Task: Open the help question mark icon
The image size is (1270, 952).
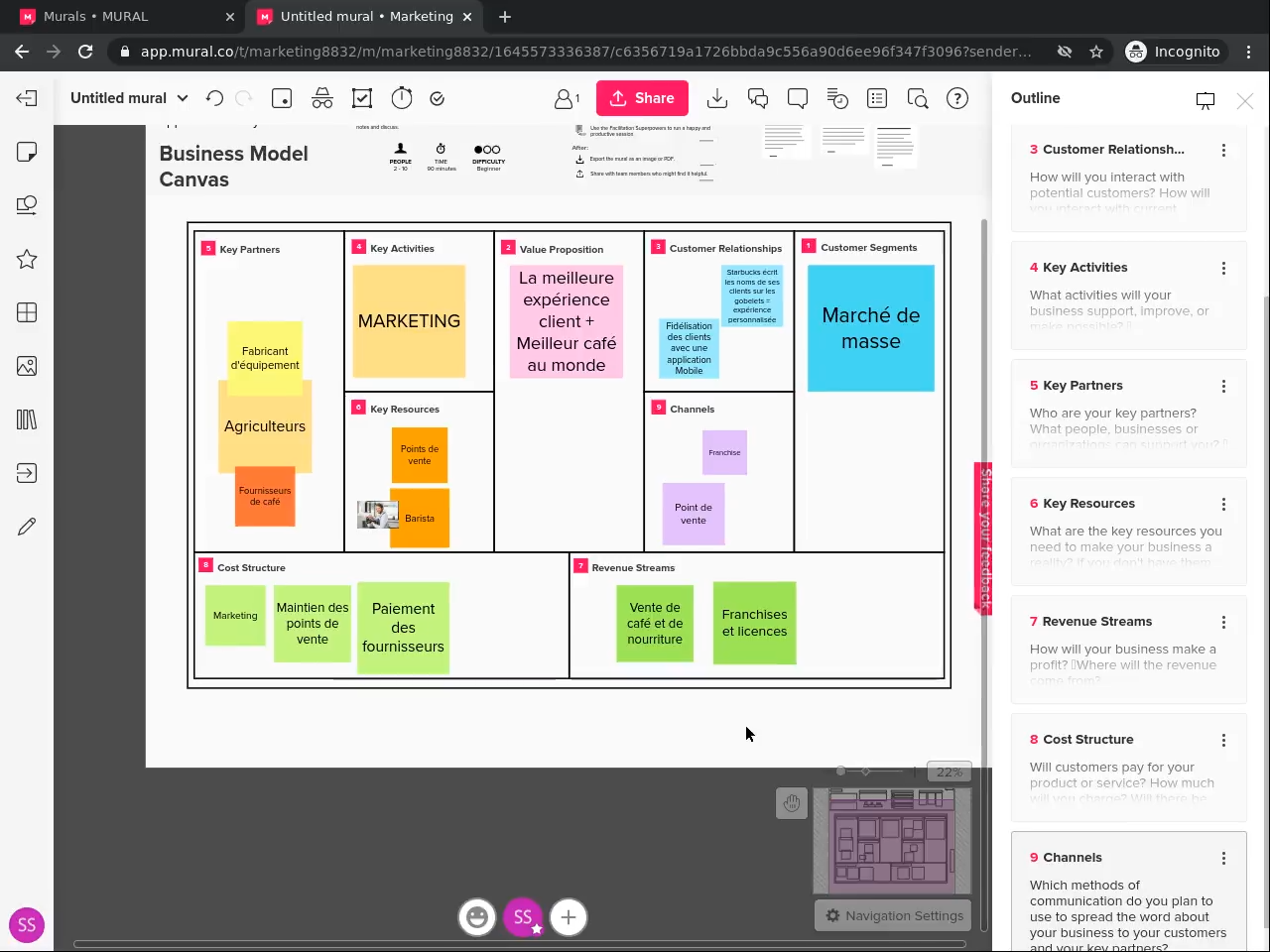Action: tap(957, 98)
